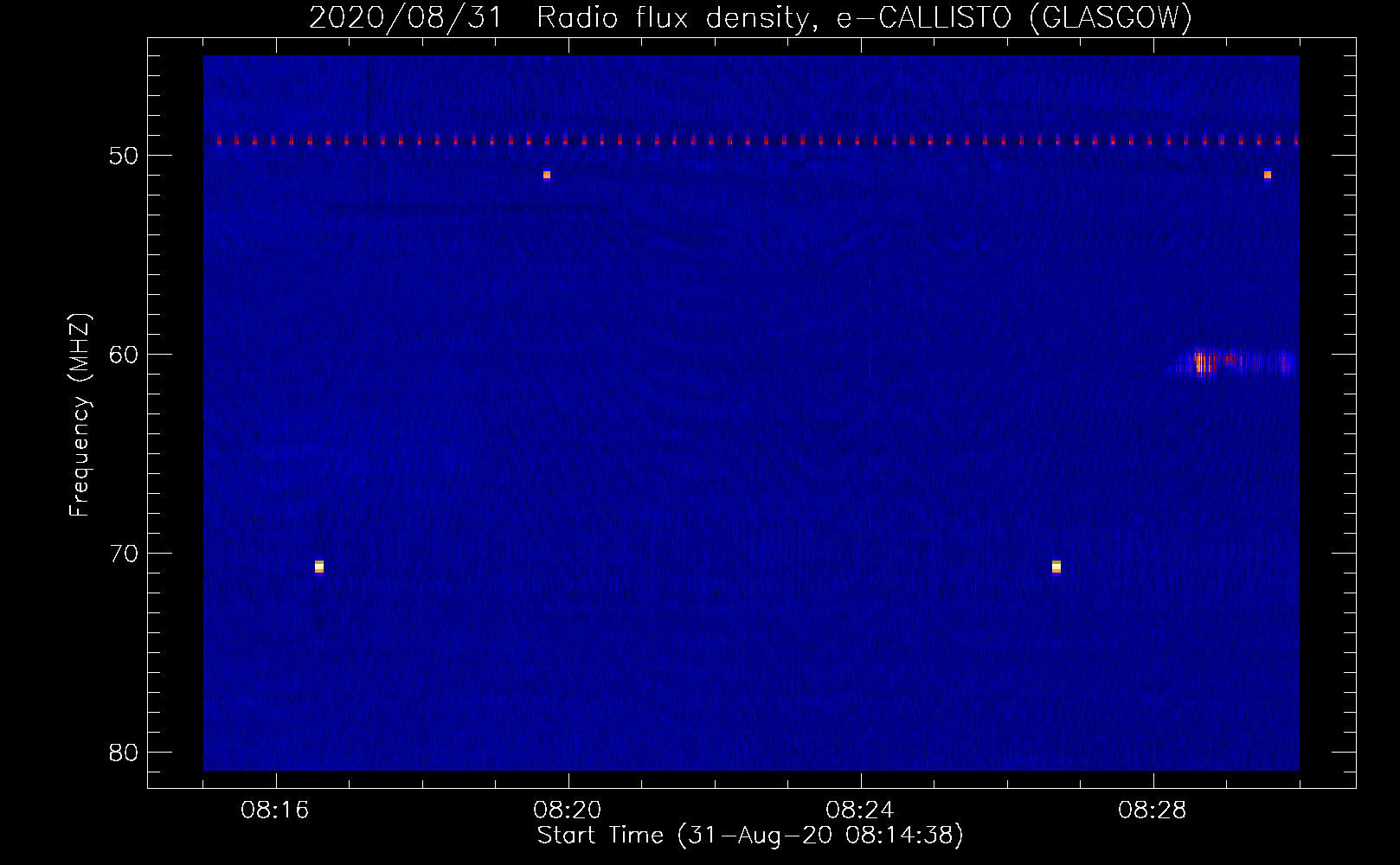1400x865 pixels.
Task: Click the orange spot near 51 MHz at 08:20
Action: [x=547, y=175]
